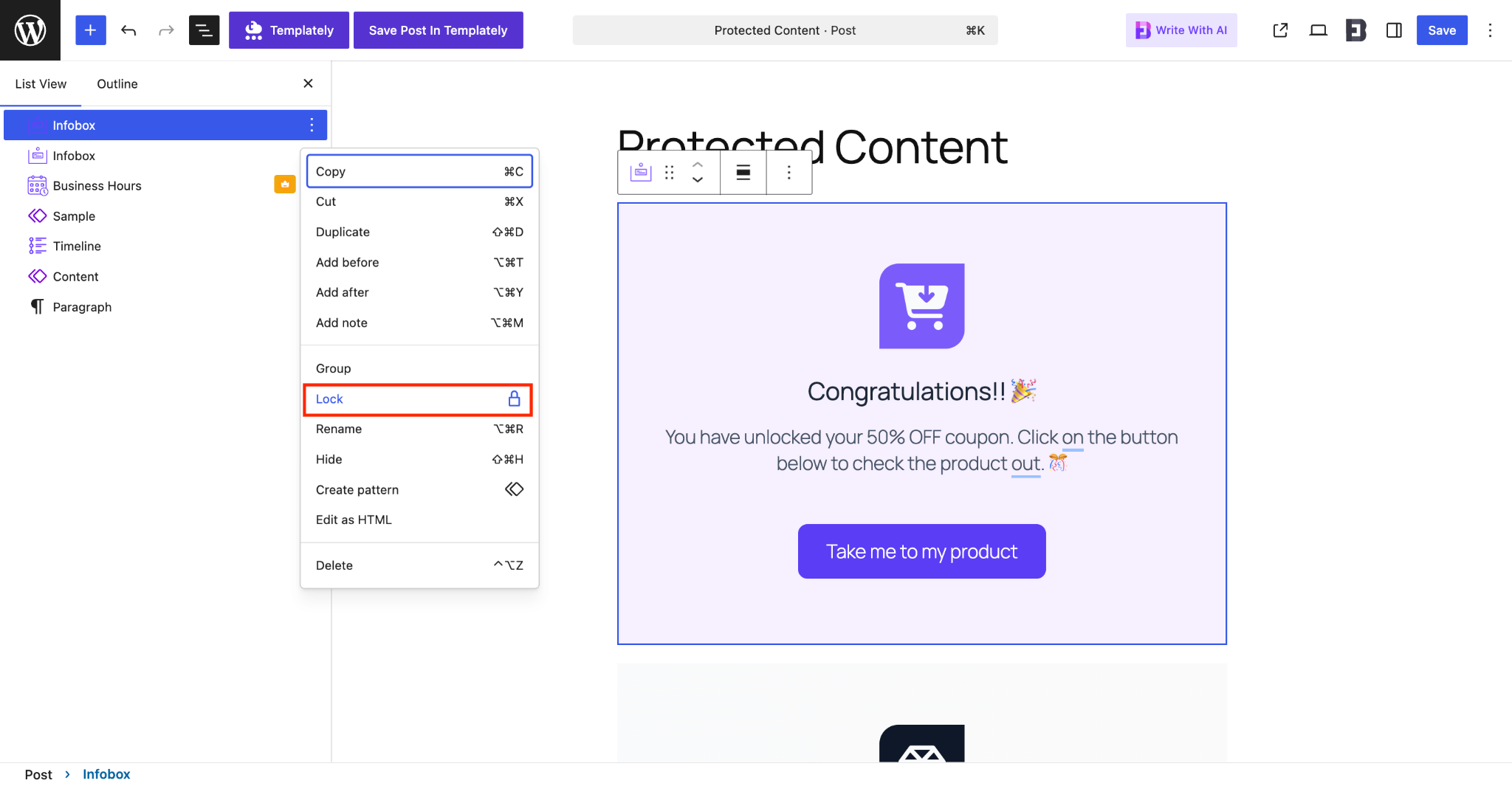This screenshot has height=786, width=1512.
Task: Open the Essential Blocks settings icon
Action: [x=1356, y=30]
